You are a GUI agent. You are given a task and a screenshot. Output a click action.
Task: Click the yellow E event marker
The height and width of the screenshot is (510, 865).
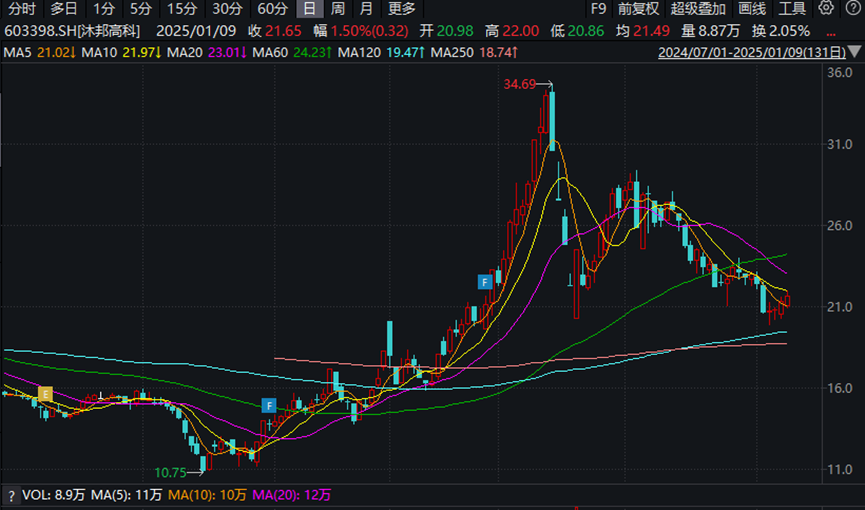[x=45, y=394]
